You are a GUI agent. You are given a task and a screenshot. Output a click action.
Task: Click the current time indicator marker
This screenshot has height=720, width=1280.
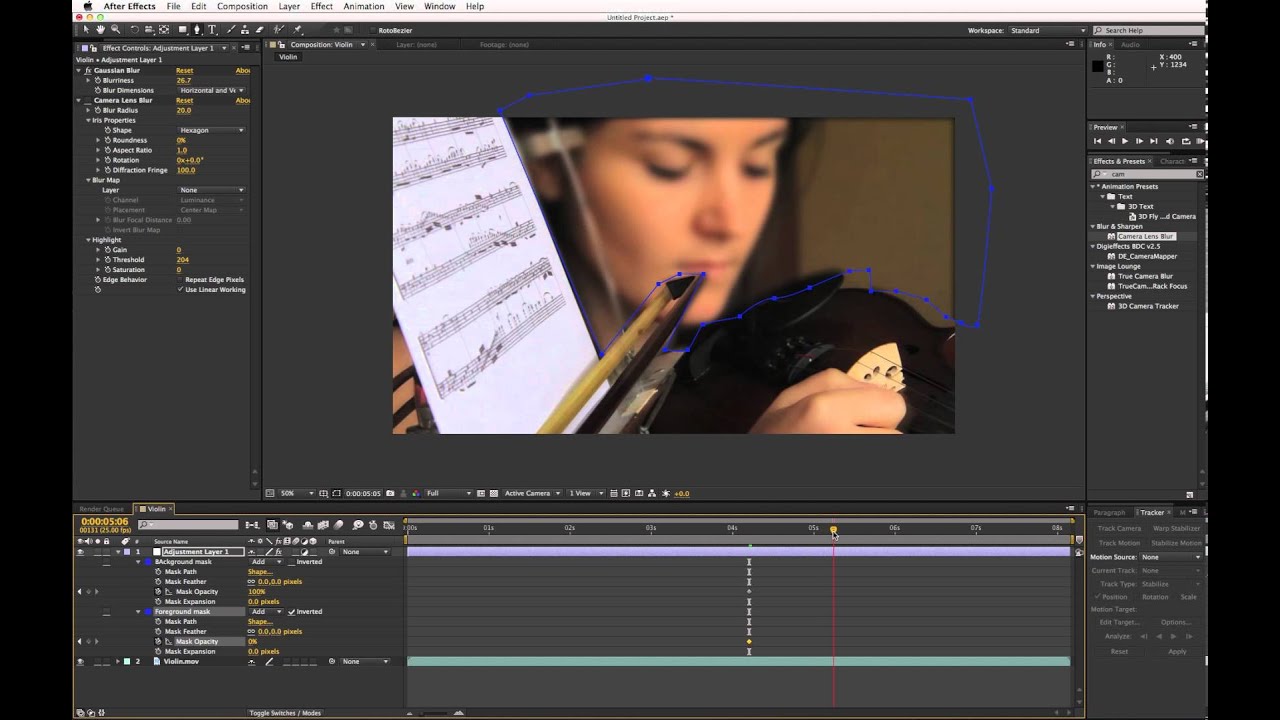pos(833,530)
